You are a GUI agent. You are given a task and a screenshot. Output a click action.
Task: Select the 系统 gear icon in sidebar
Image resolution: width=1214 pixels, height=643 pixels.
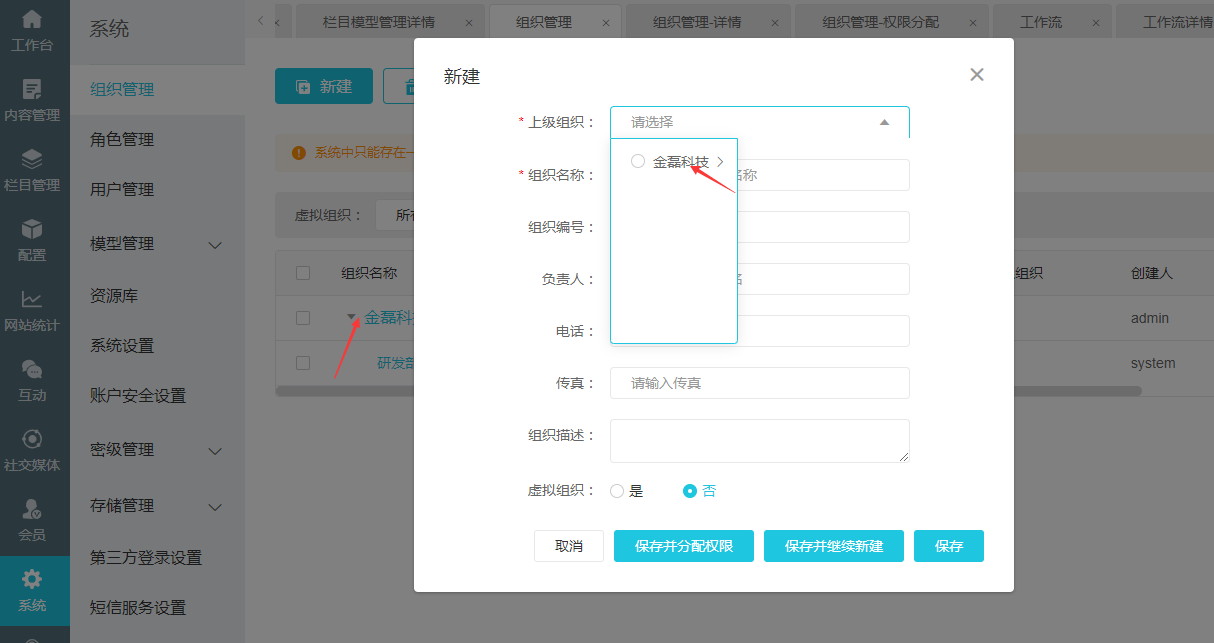coord(32,579)
